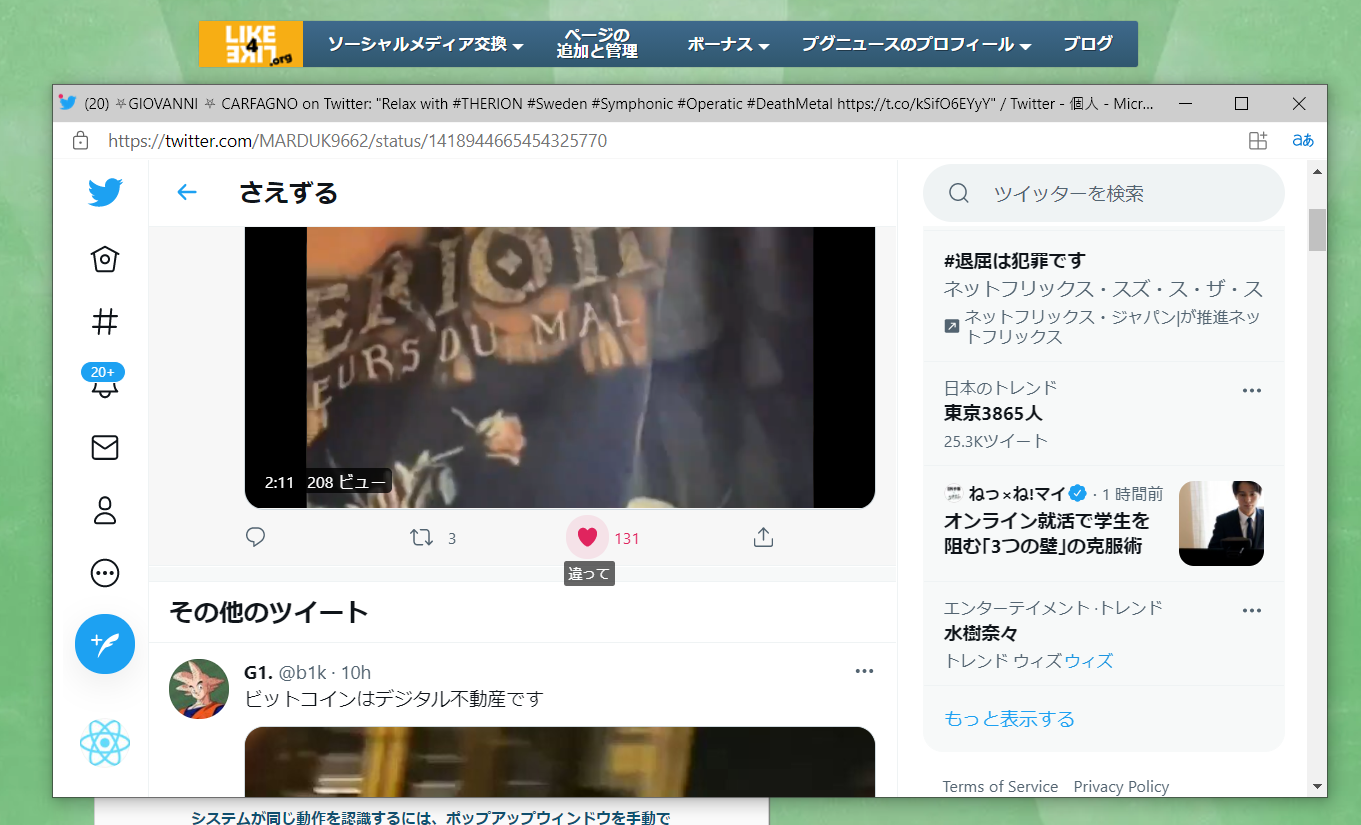Open the Messages envelope icon
Image resolution: width=1361 pixels, height=825 pixels.
105,447
